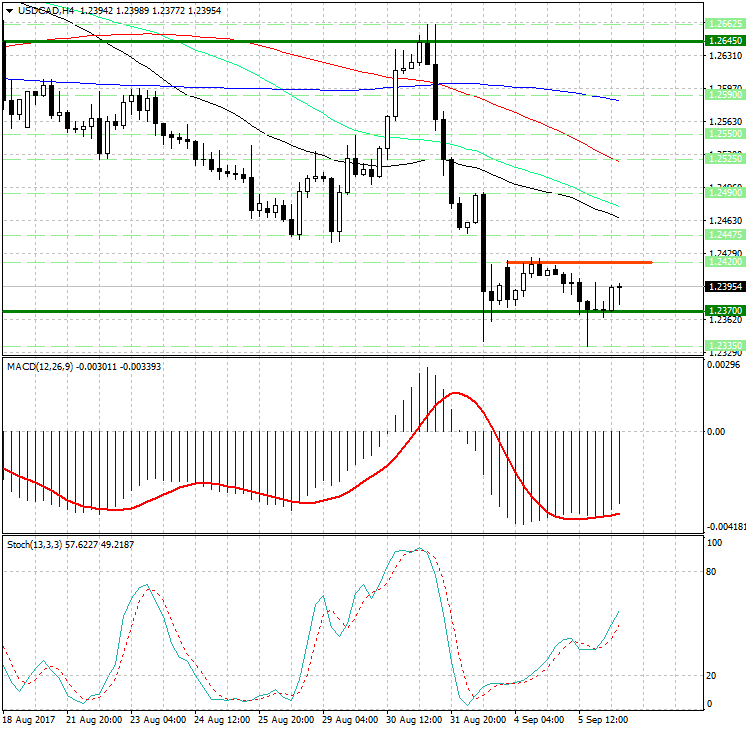Click the 1.24475 light green price tag
The image size is (746, 731).
click(724, 233)
